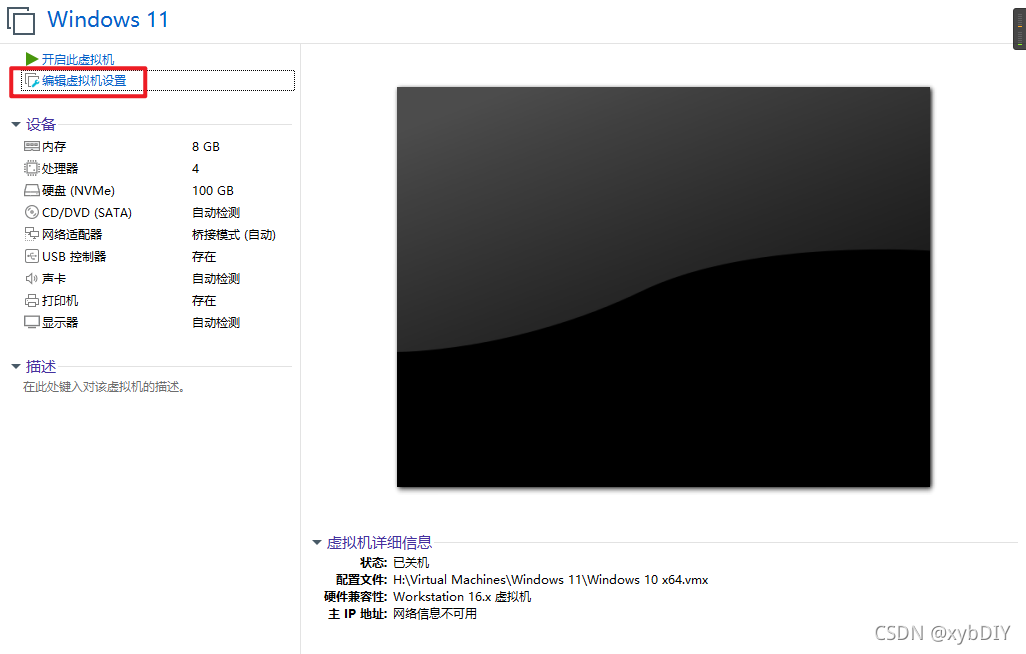The image size is (1026, 654).
Task: Click the 存在 value for 打印机
Action: tap(204, 300)
